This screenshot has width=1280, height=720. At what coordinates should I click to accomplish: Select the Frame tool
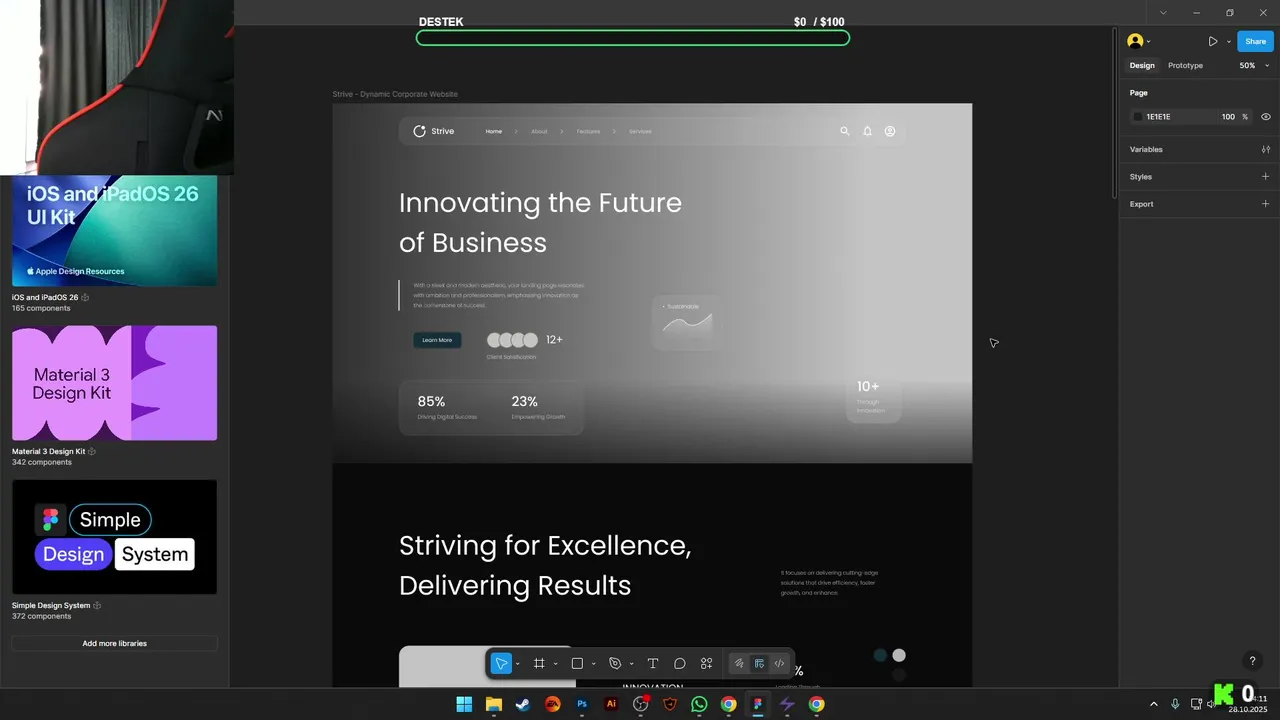pyautogui.click(x=539, y=663)
